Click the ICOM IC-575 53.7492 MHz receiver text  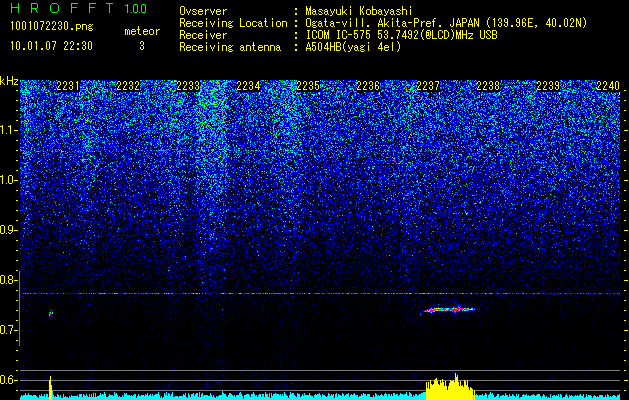pyautogui.click(x=401, y=35)
